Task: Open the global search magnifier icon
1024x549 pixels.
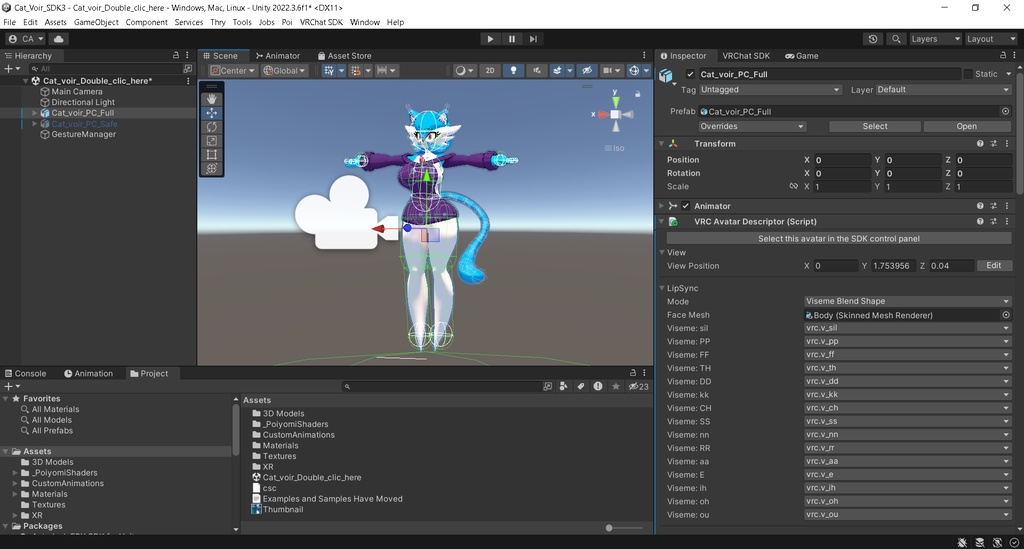Action: tap(897, 39)
